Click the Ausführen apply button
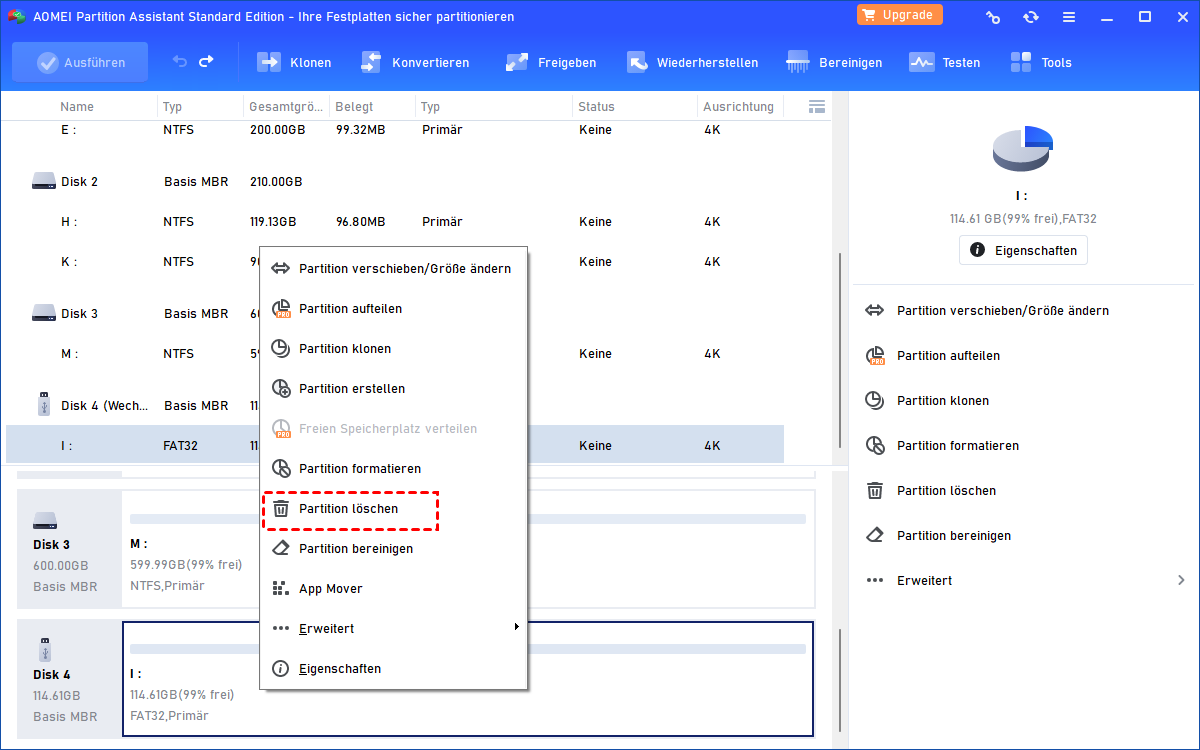The image size is (1200, 750). coord(80,62)
